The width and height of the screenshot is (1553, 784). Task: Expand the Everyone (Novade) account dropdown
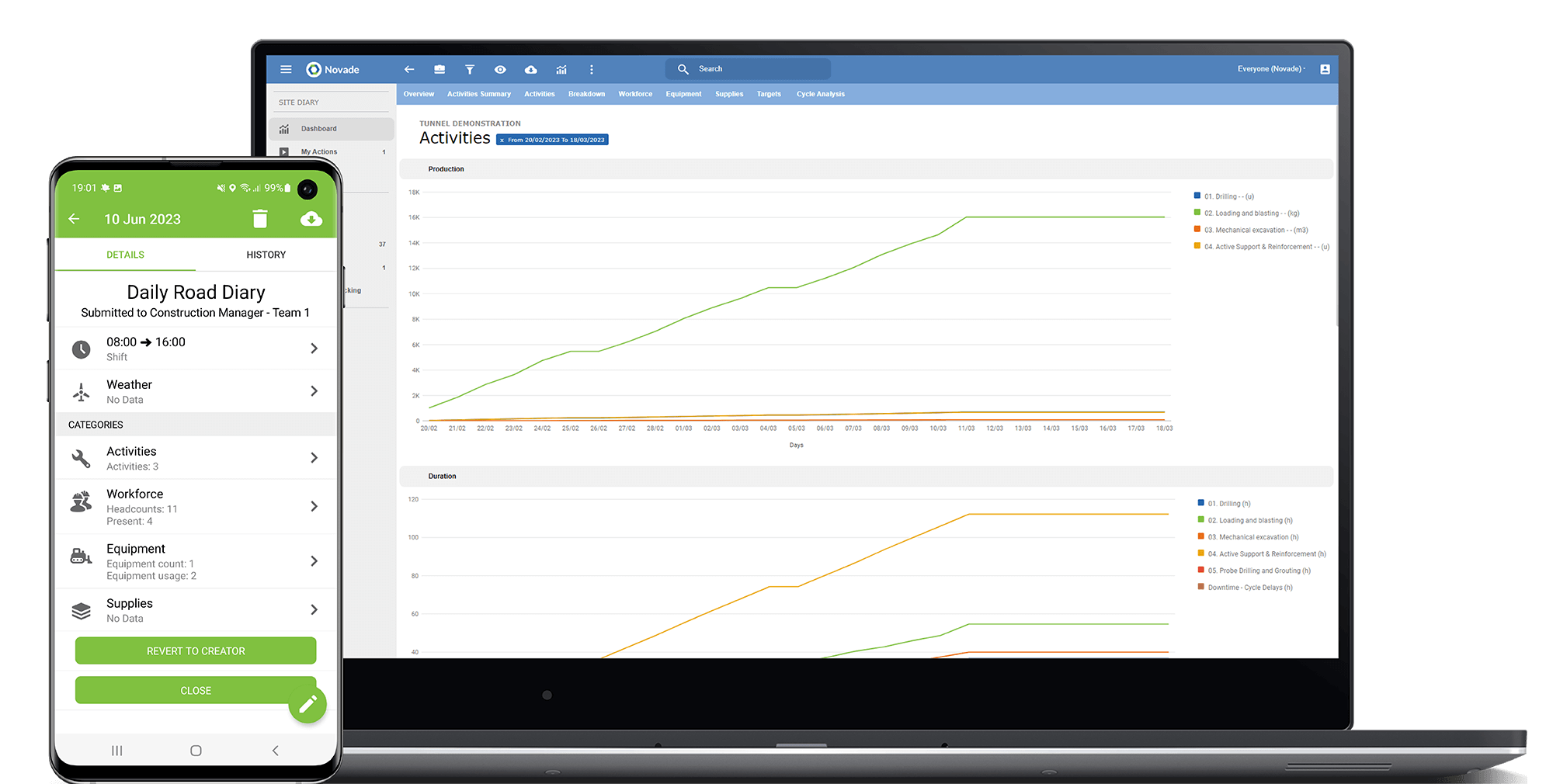(1270, 68)
